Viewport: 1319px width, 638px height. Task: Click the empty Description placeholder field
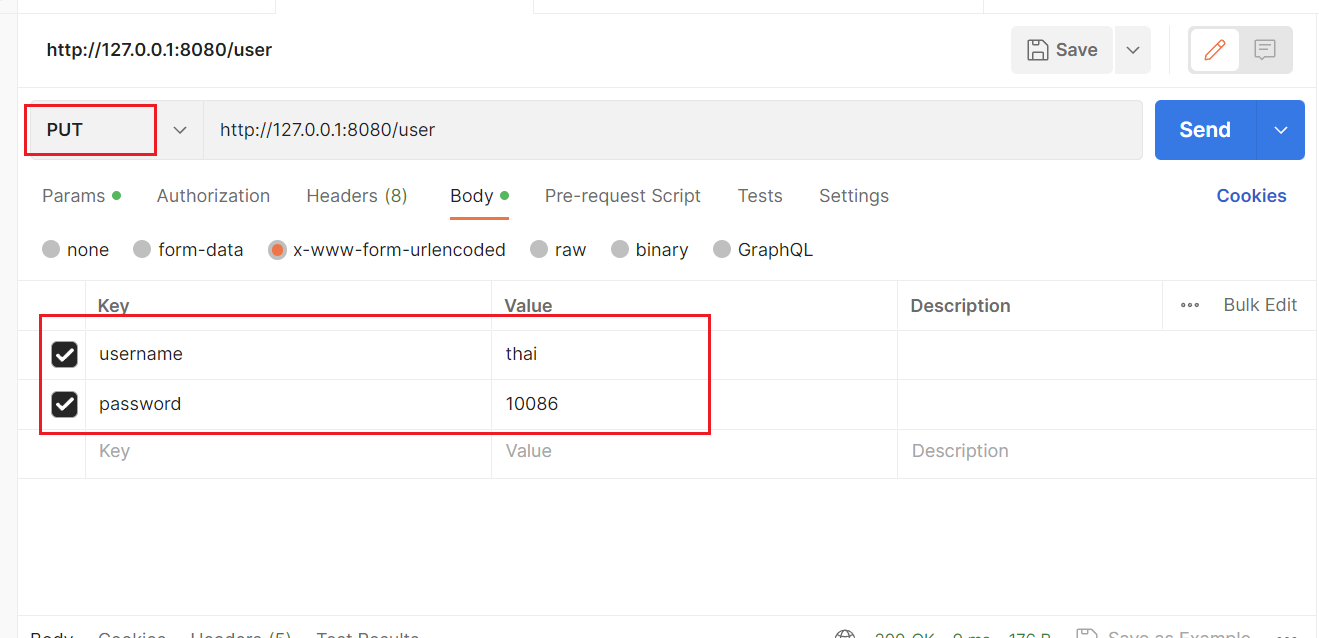[x=1107, y=452]
